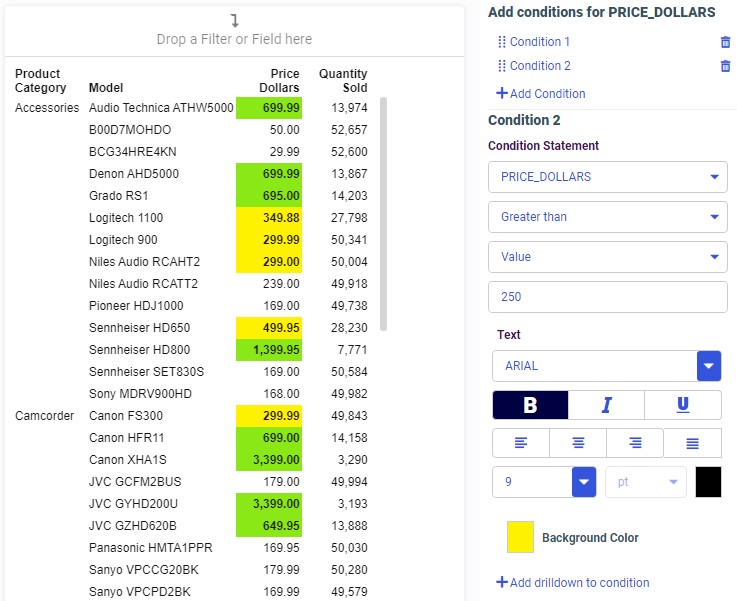Delete Condition 2 with its trash icon
This screenshot has height=601, width=737.
point(725,66)
